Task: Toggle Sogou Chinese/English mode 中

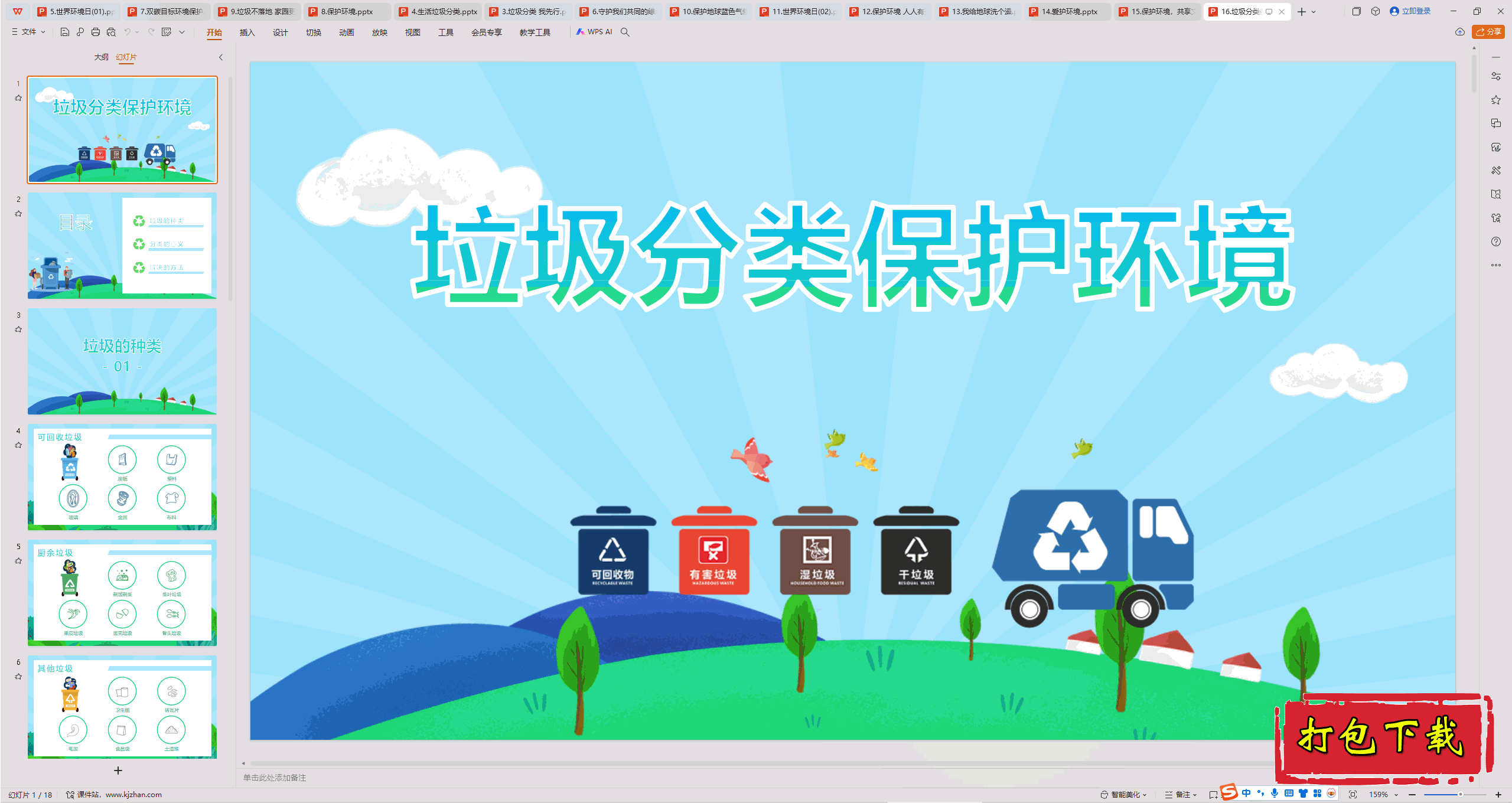Action: (1246, 793)
